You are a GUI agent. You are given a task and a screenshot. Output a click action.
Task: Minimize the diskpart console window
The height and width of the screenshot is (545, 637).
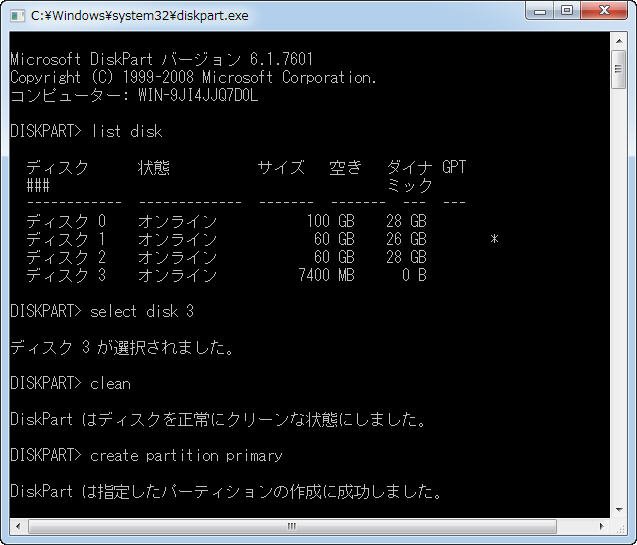[x=540, y=12]
